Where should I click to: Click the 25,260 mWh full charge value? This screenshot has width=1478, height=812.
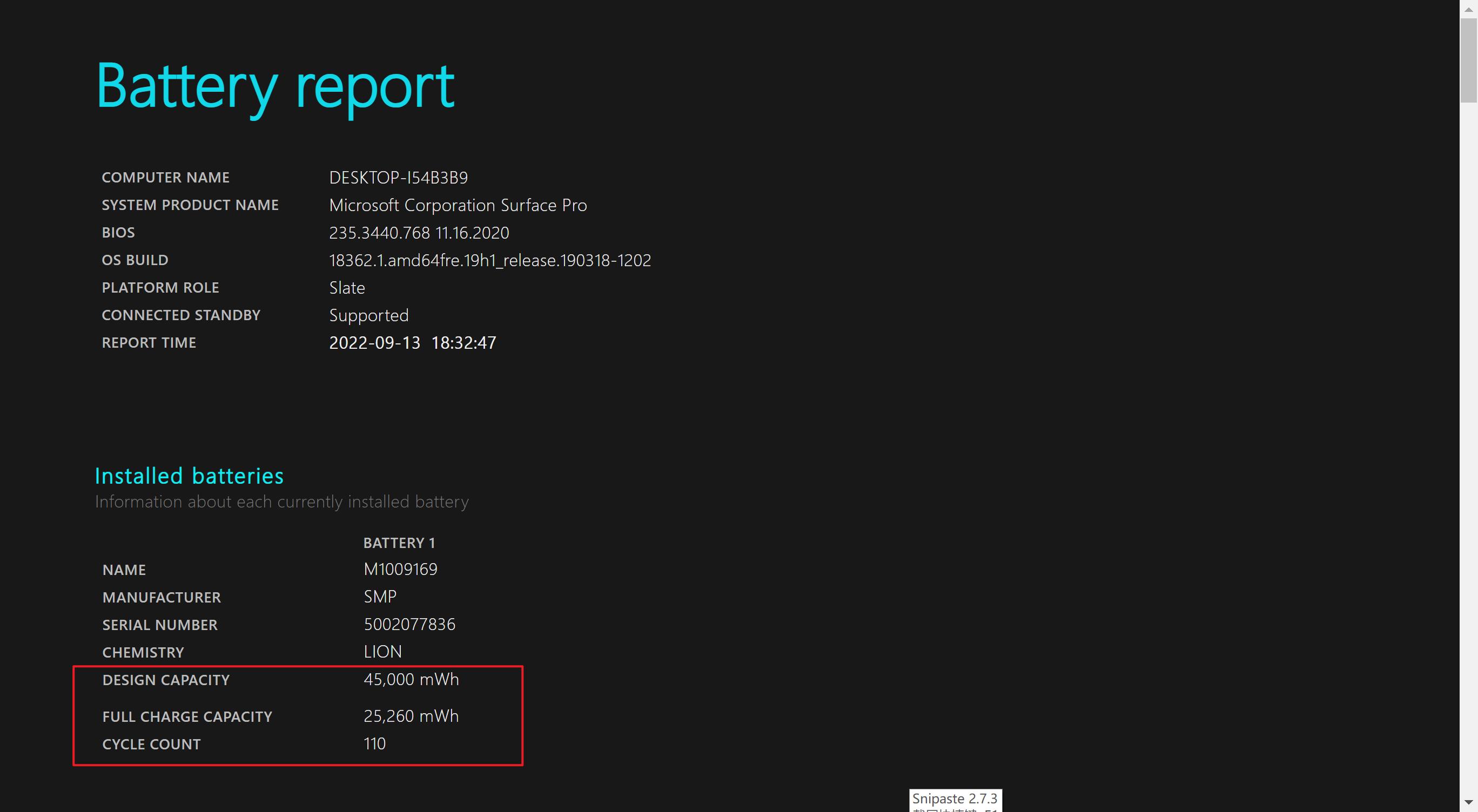click(x=411, y=716)
